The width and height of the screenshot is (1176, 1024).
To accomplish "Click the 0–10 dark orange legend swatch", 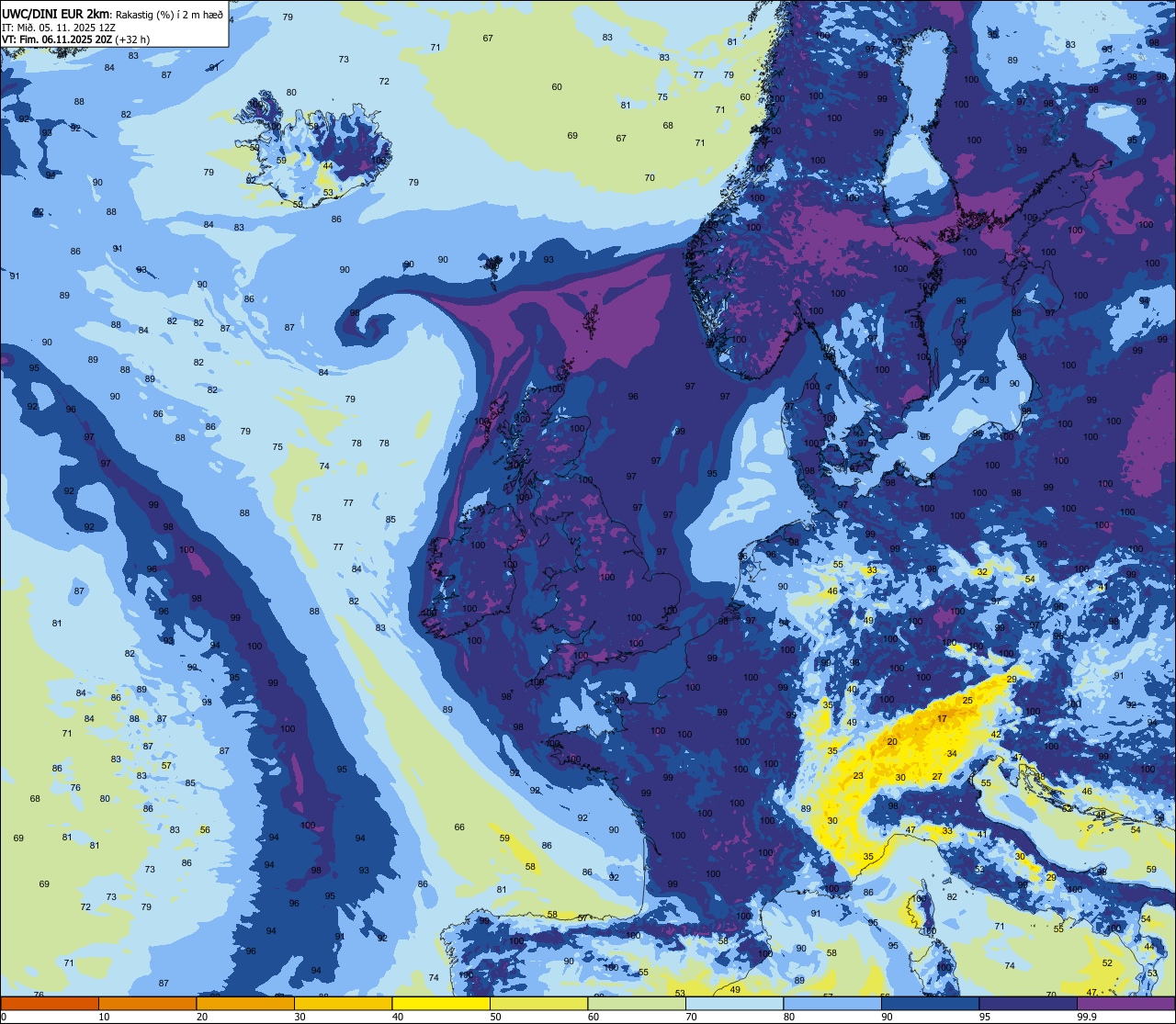I will (50, 1003).
